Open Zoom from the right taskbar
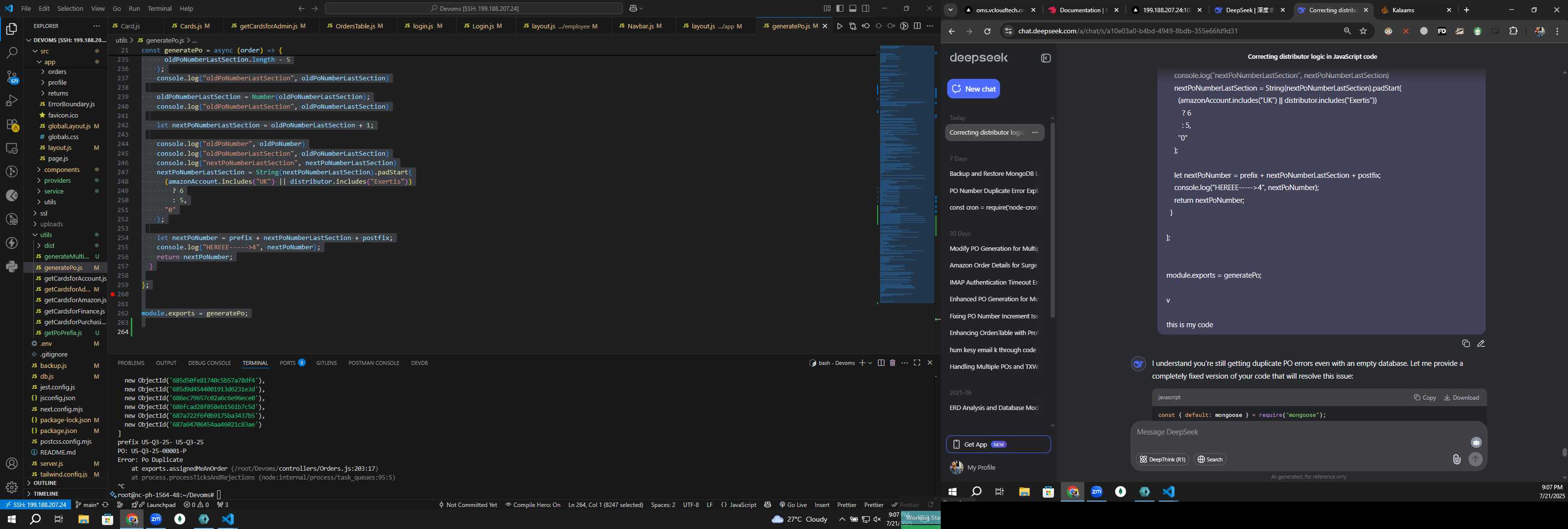 (x=1096, y=492)
